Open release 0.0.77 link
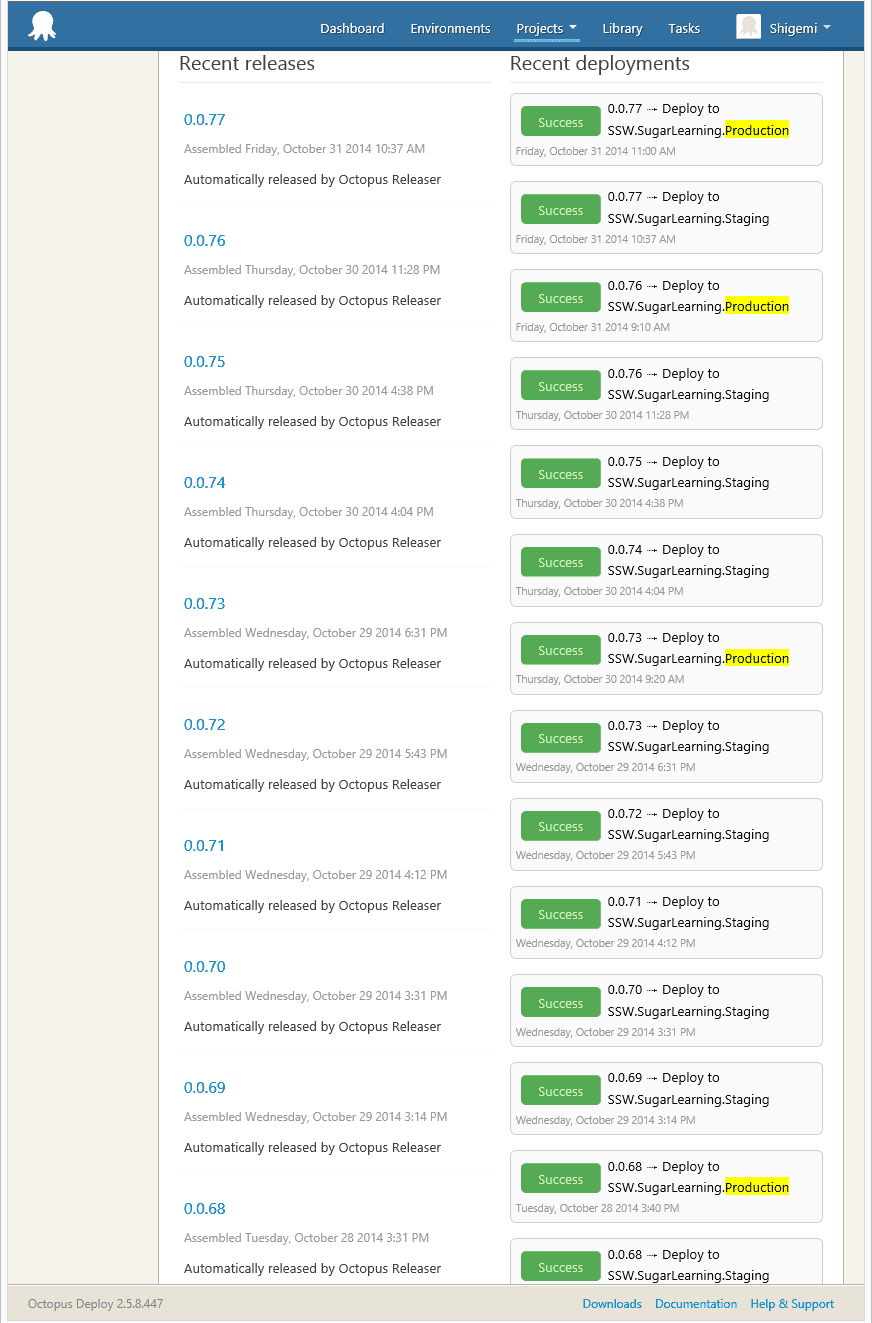This screenshot has height=1323, width=872. (x=205, y=120)
